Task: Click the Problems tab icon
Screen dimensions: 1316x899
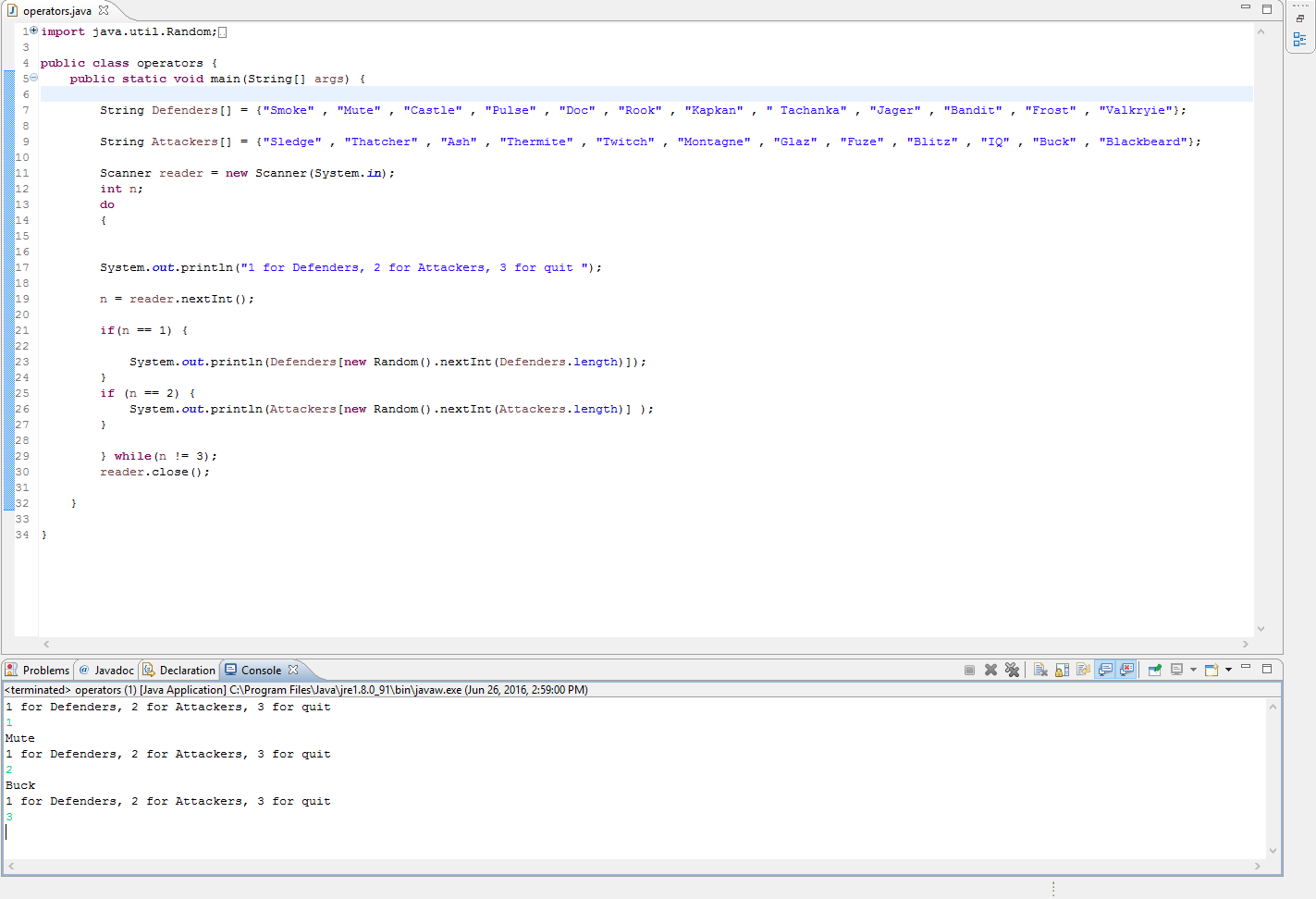Action: [12, 670]
